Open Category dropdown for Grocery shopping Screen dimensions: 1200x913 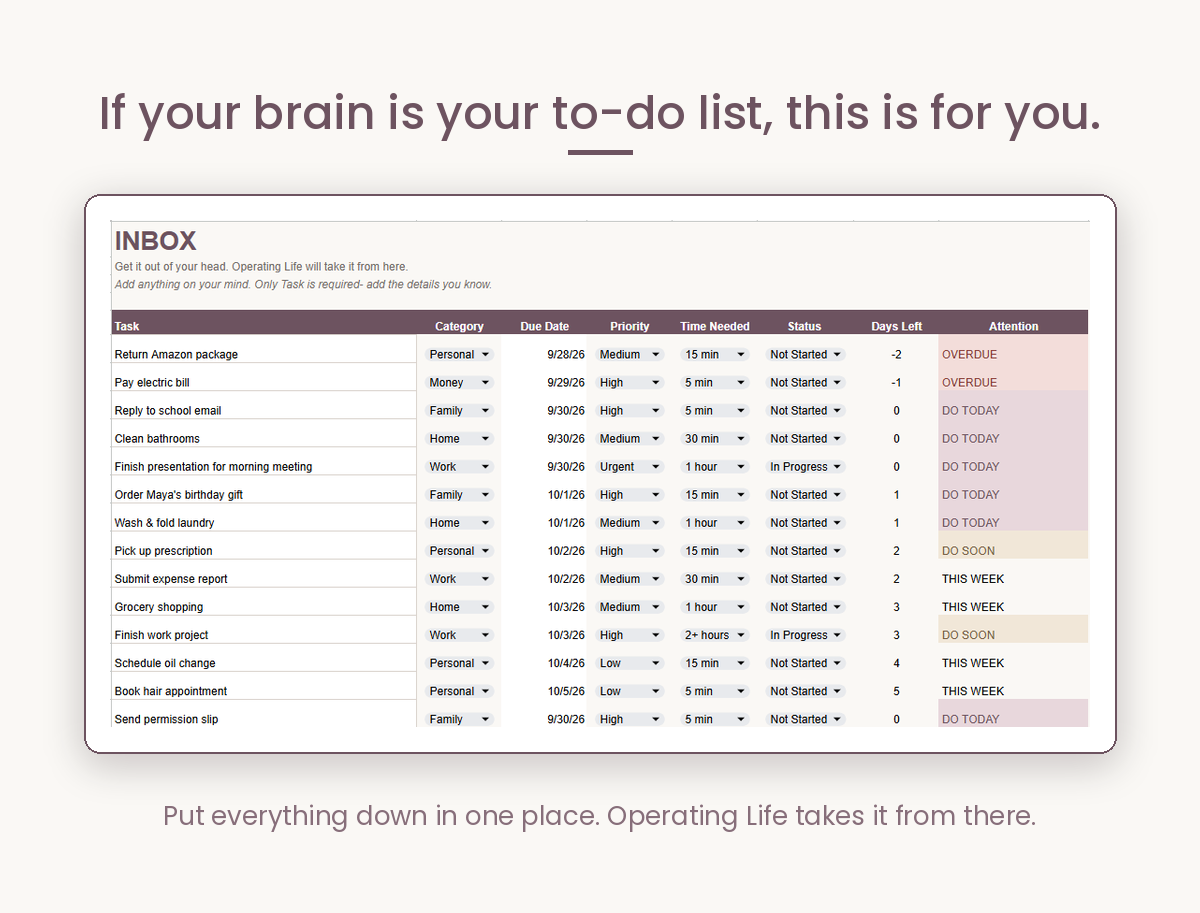pyautogui.click(x=459, y=606)
